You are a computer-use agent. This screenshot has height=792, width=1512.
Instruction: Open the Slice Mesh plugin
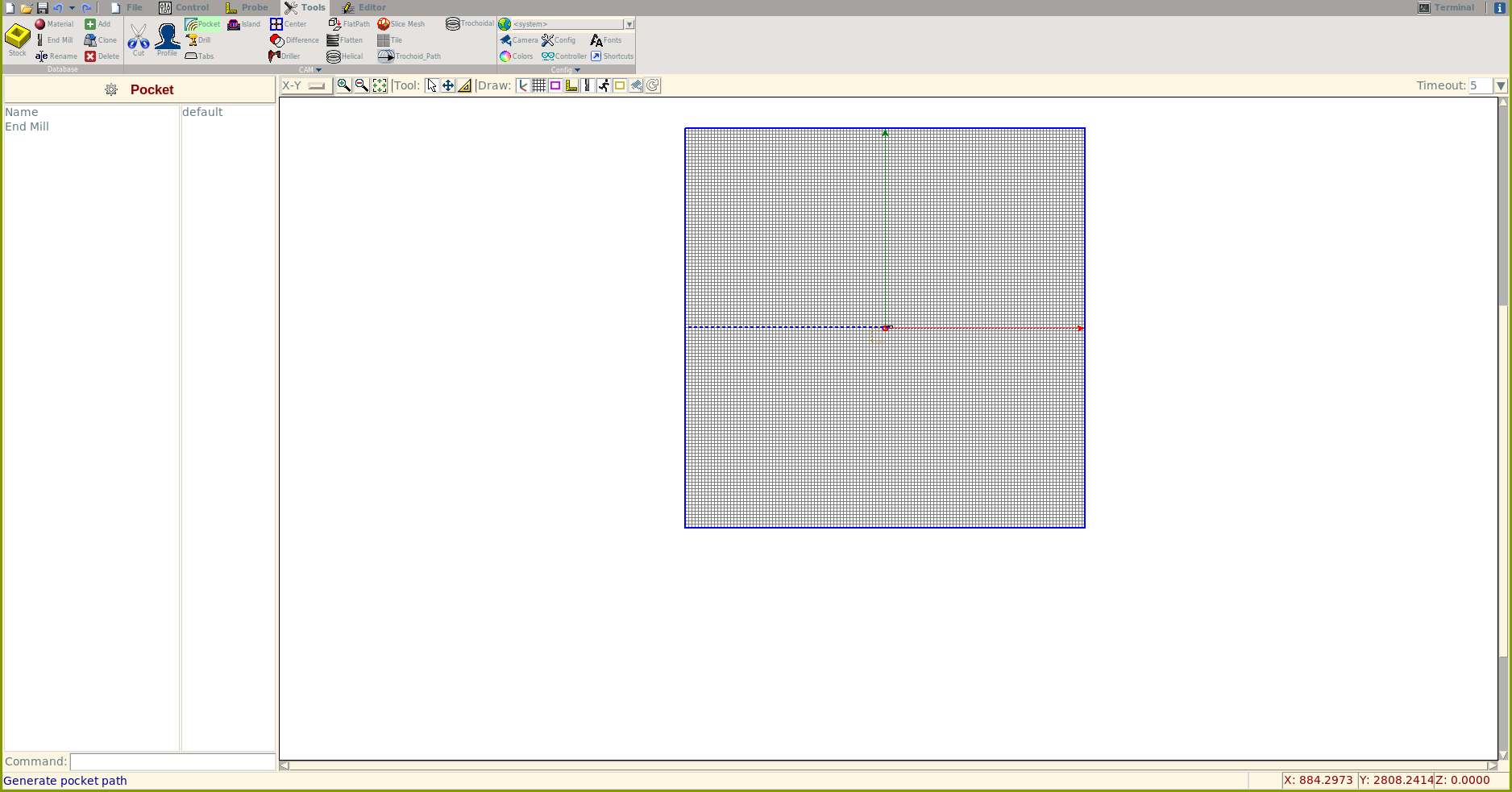pos(401,24)
